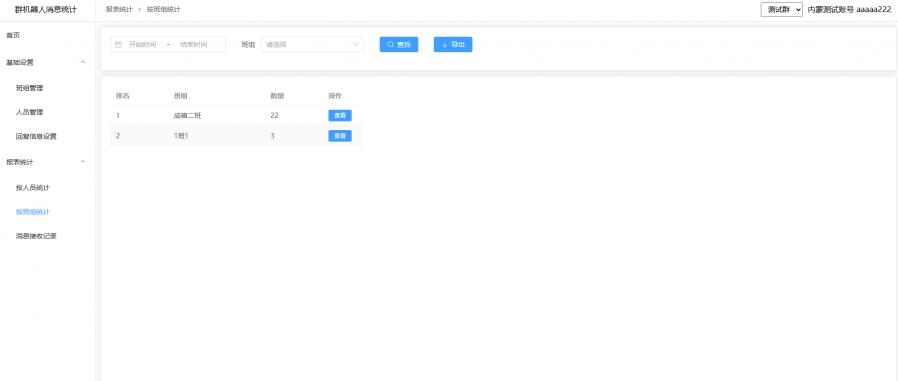Click the count cell showing 3
The image size is (898, 381).
273,136
